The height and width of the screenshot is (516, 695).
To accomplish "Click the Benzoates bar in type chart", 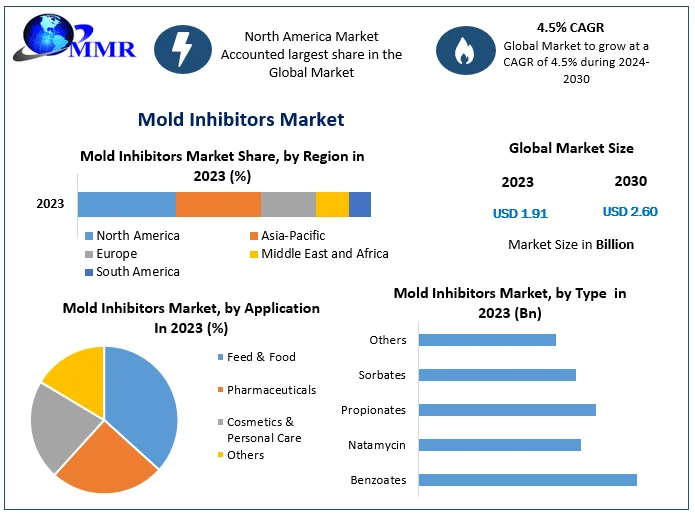I will (527, 480).
